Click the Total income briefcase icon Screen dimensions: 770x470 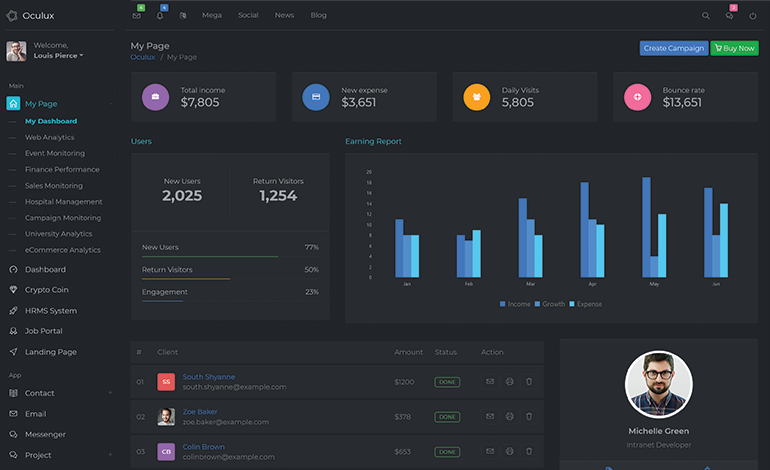tap(155, 97)
